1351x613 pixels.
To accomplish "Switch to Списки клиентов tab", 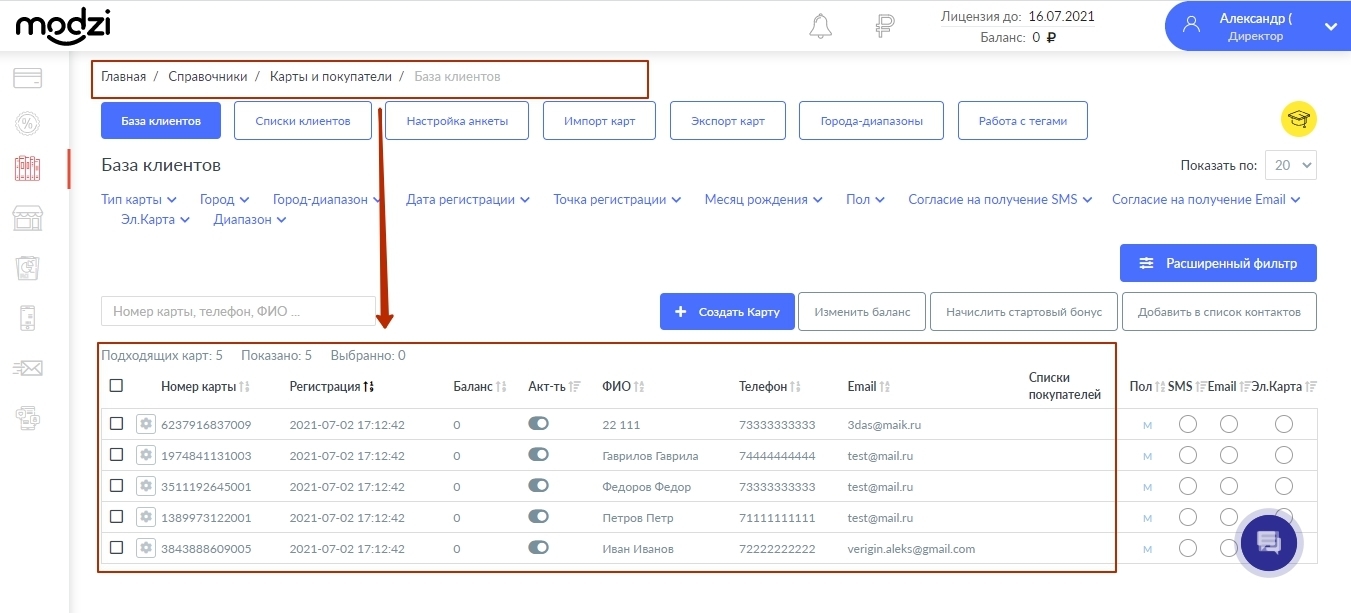I will [x=303, y=121].
